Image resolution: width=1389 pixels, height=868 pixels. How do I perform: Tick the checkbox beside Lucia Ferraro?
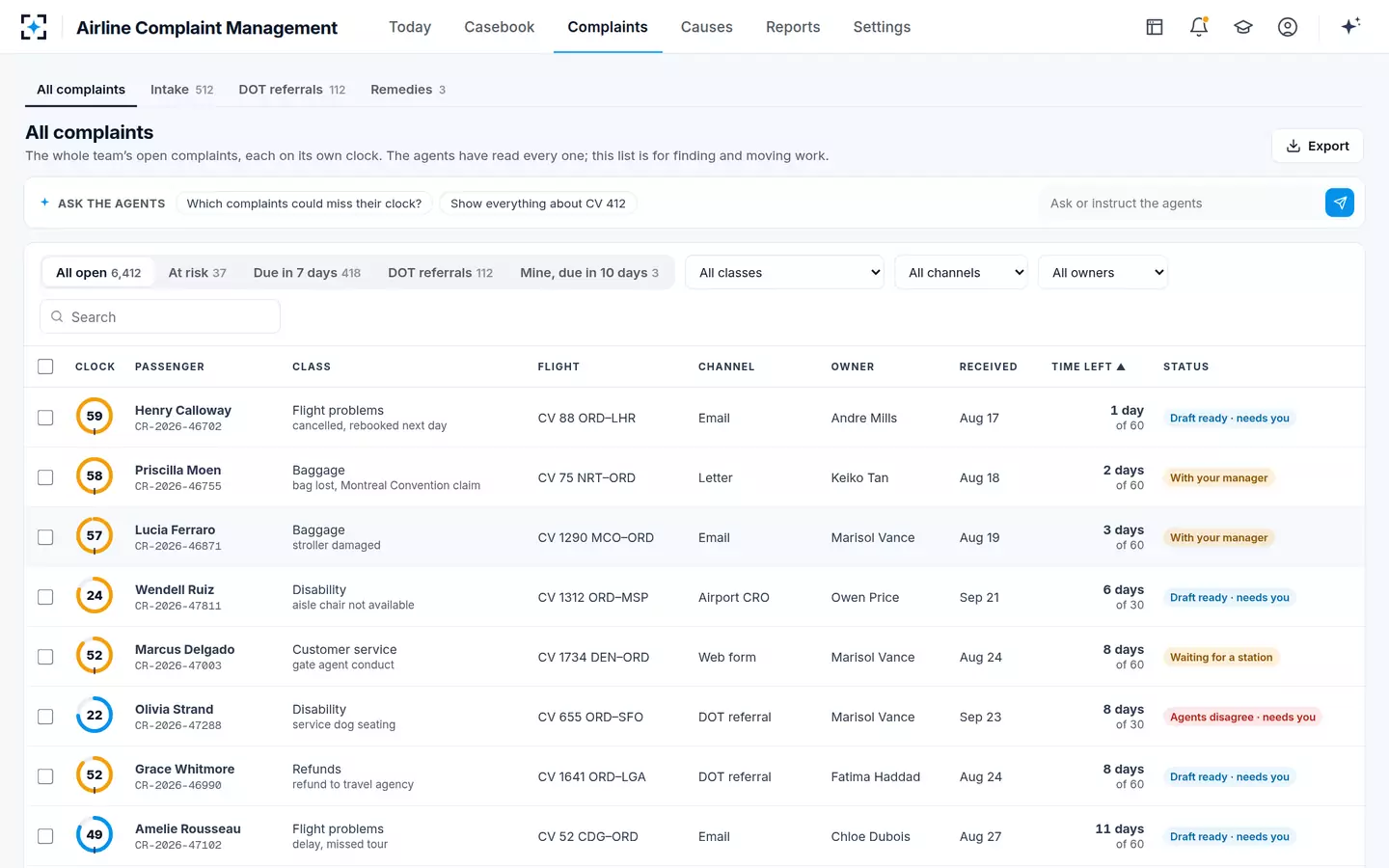tap(45, 537)
